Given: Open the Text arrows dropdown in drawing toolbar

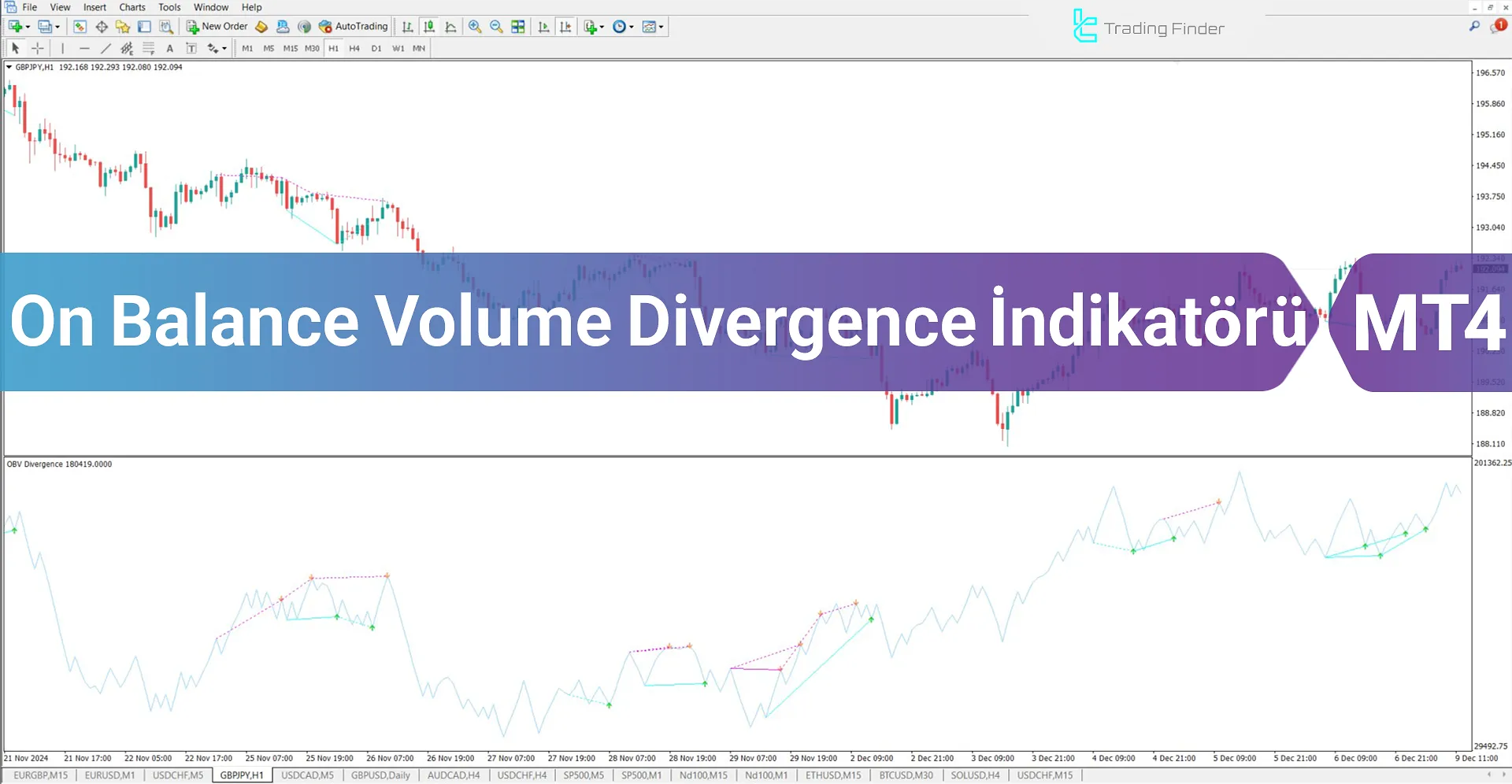Looking at the screenshot, I should 214,48.
